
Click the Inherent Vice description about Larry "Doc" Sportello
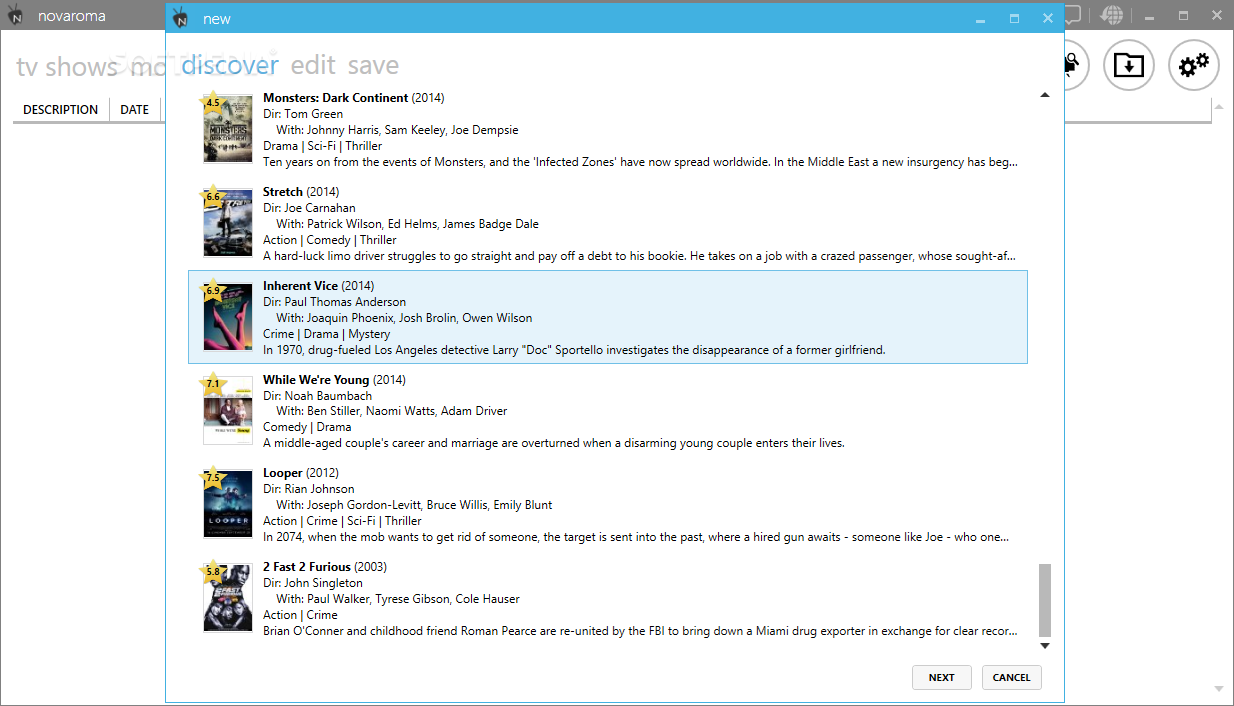pos(574,350)
